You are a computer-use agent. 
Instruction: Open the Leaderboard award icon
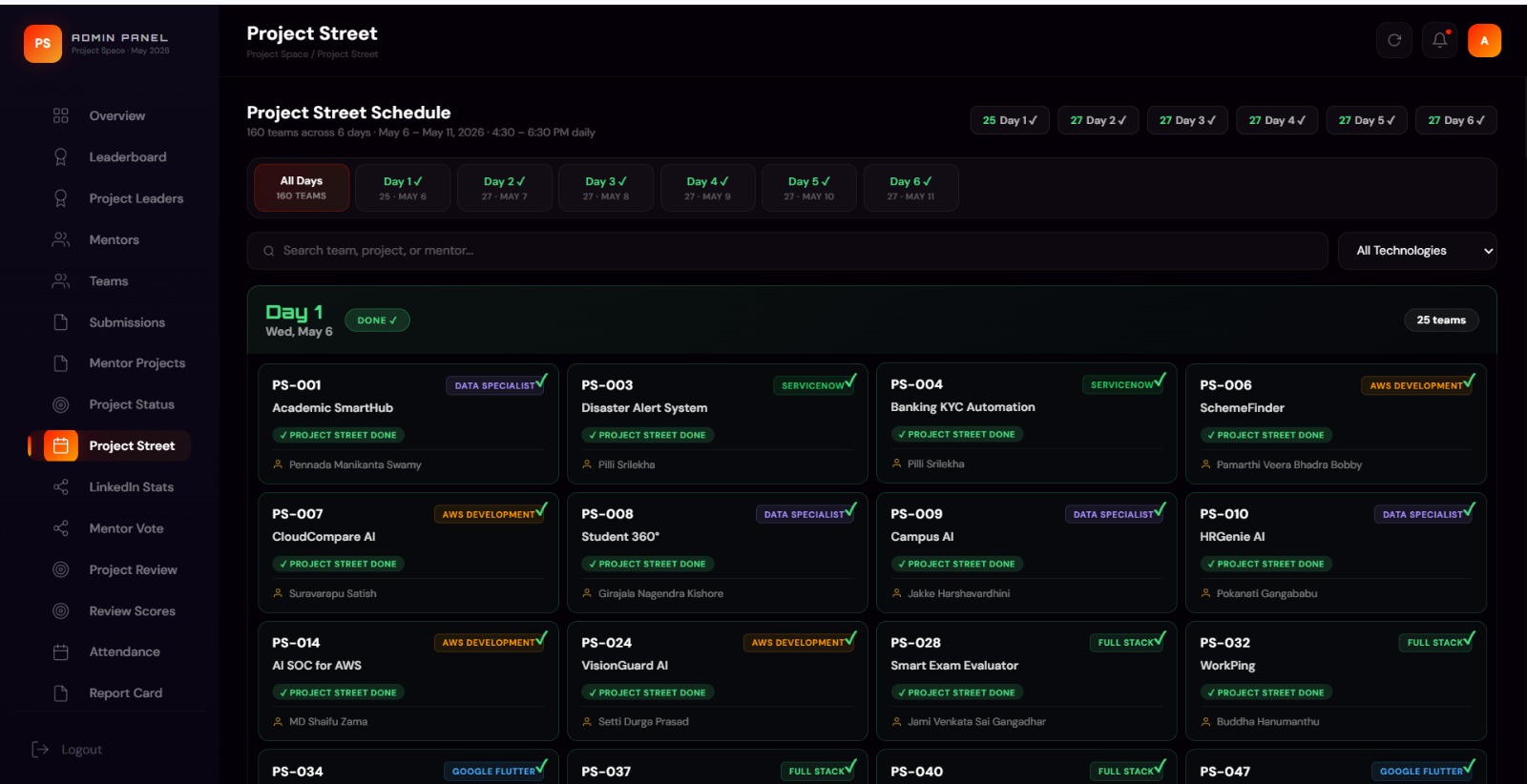click(61, 156)
